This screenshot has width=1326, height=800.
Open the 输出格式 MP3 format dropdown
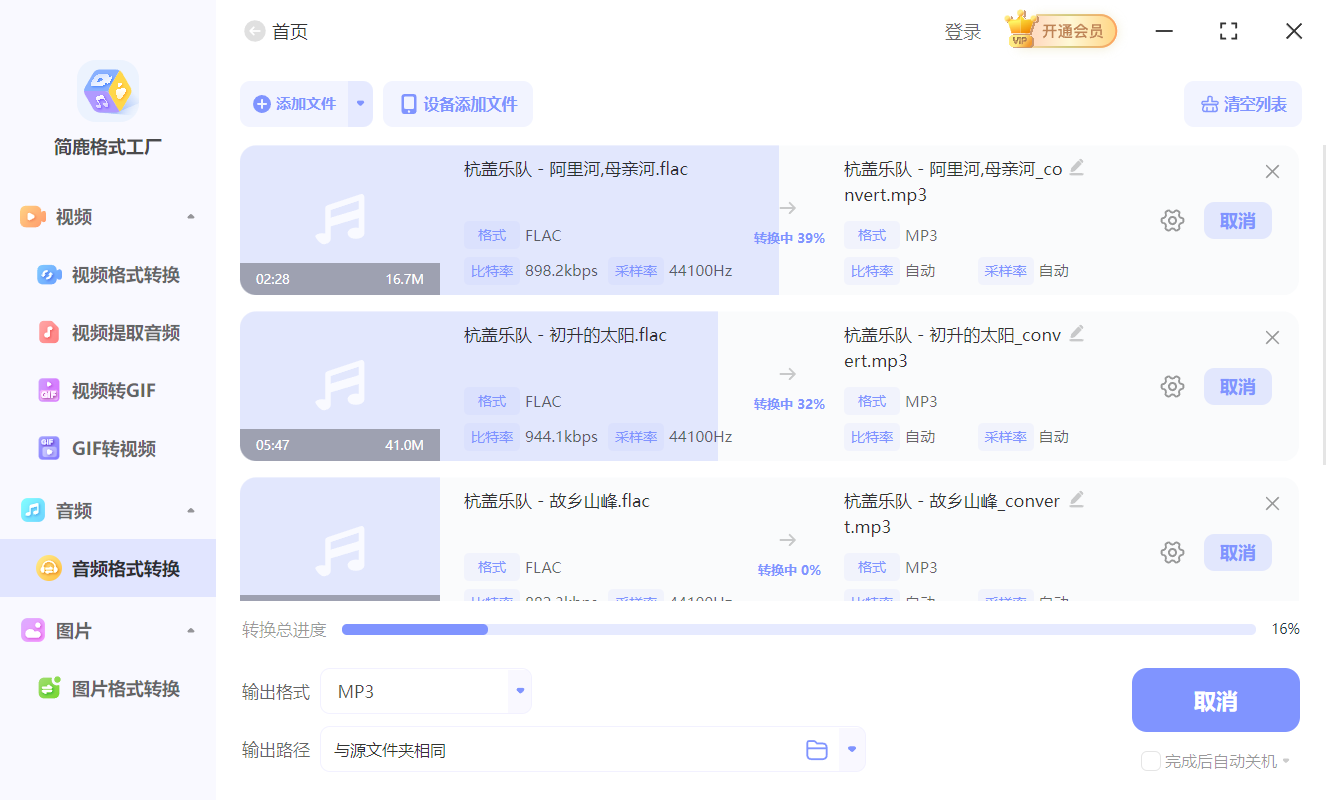[519, 691]
